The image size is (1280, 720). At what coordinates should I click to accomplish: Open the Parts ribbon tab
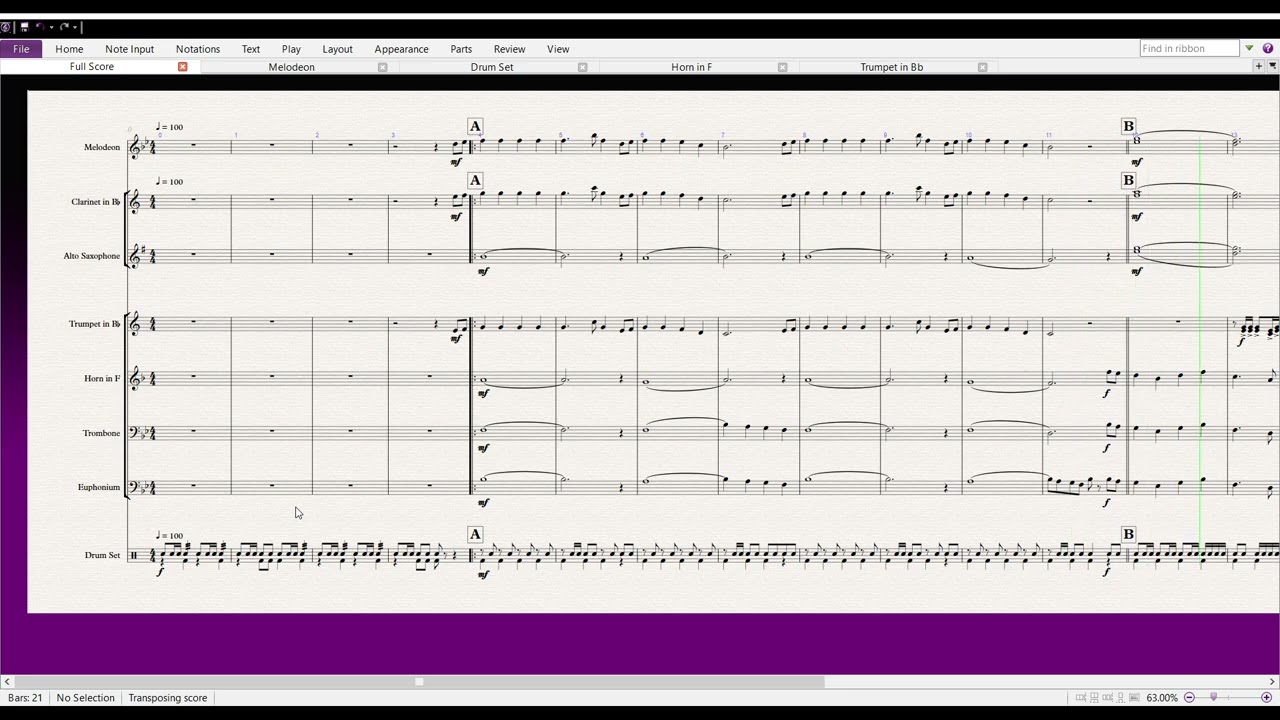[461, 49]
